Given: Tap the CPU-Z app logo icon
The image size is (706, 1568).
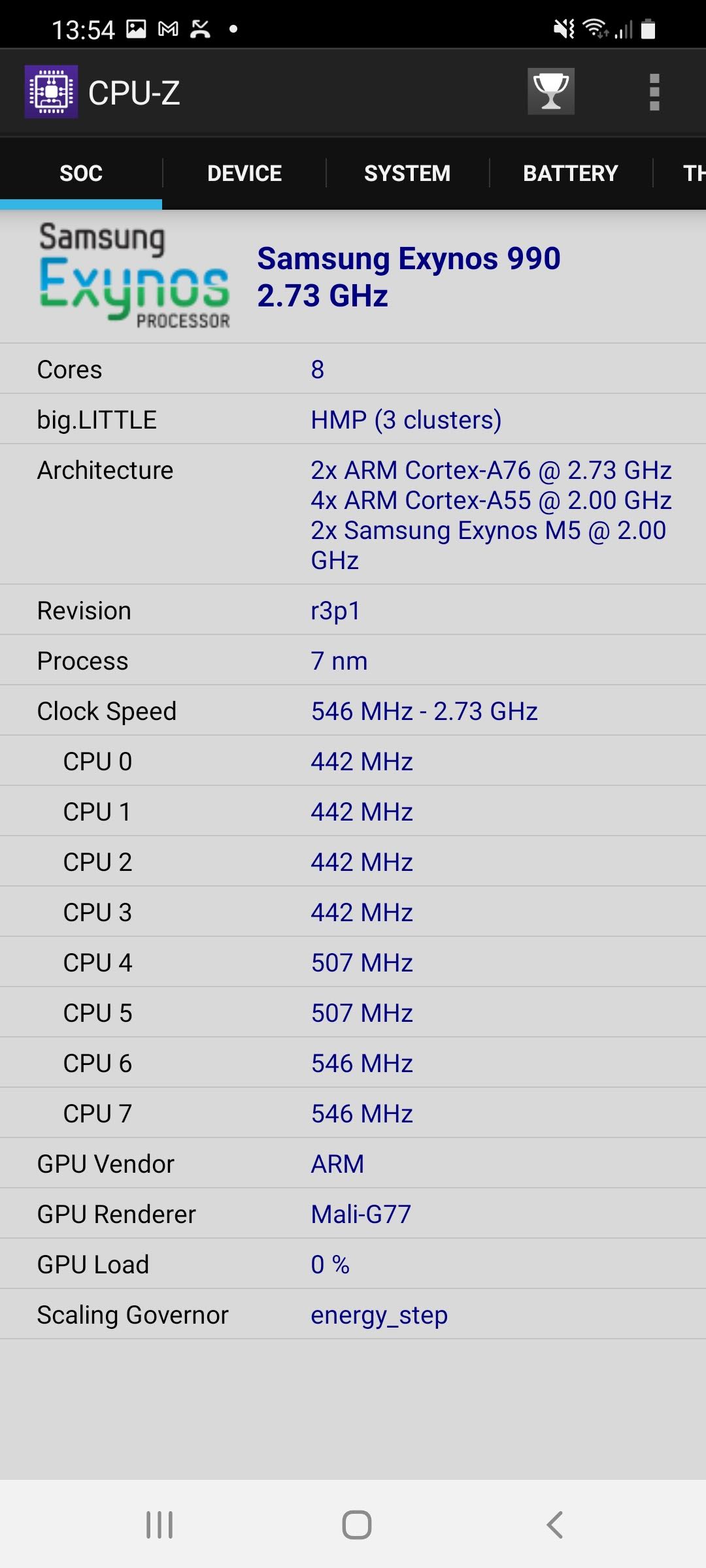Looking at the screenshot, I should tap(51, 92).
